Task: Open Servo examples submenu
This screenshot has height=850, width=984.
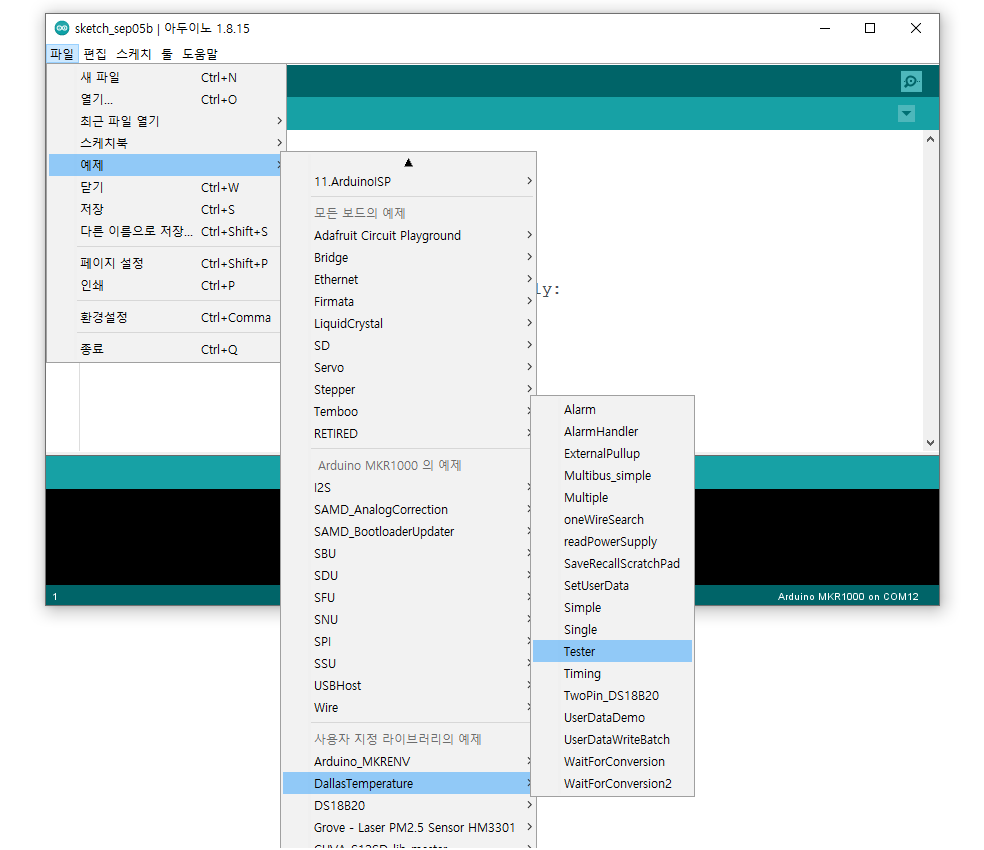Action: (409, 367)
